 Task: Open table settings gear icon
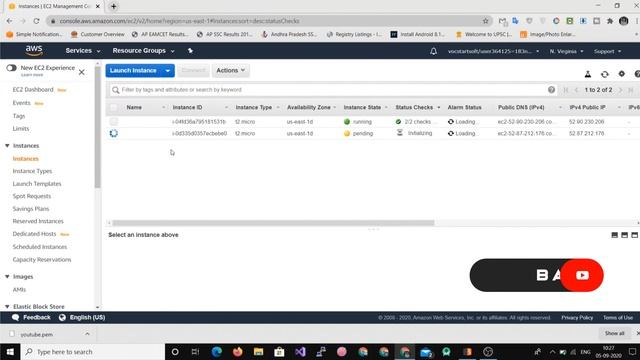621,73
